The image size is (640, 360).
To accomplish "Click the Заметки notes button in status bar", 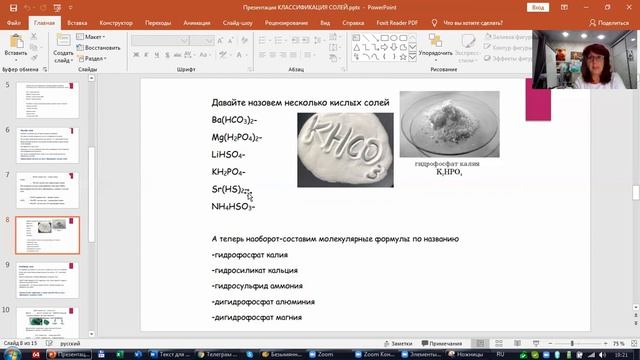I will pyautogui.click(x=398, y=344).
